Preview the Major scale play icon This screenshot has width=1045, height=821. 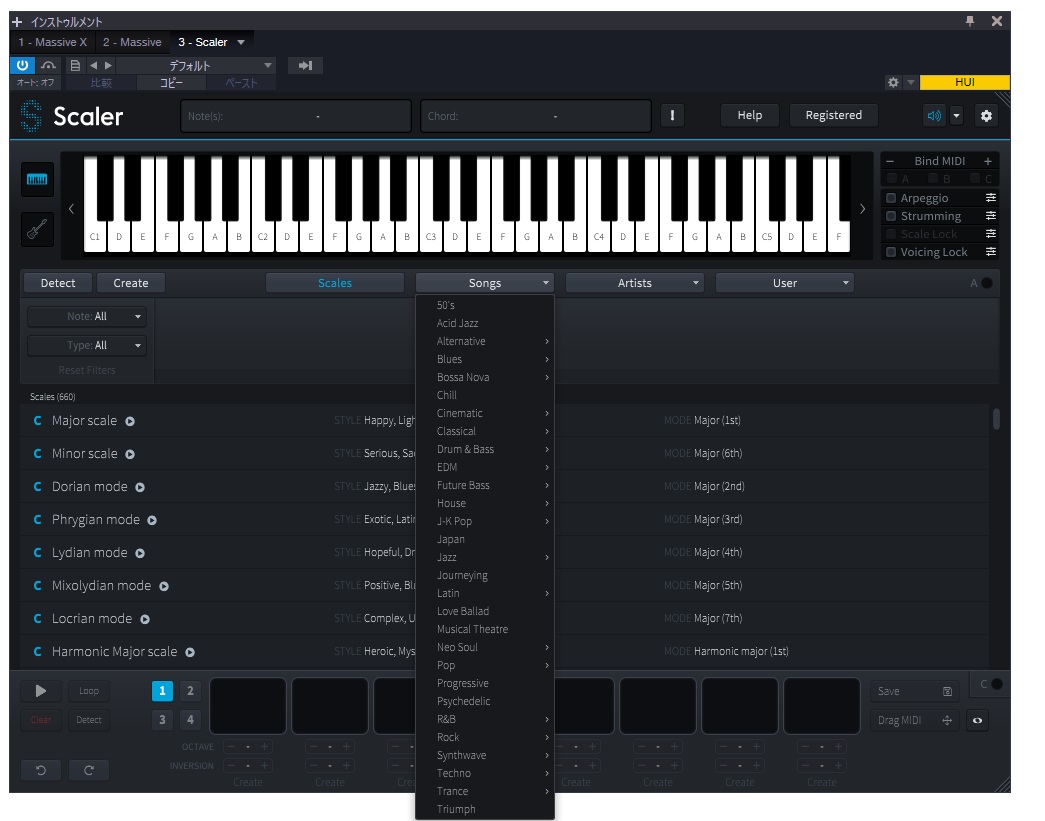click(130, 421)
